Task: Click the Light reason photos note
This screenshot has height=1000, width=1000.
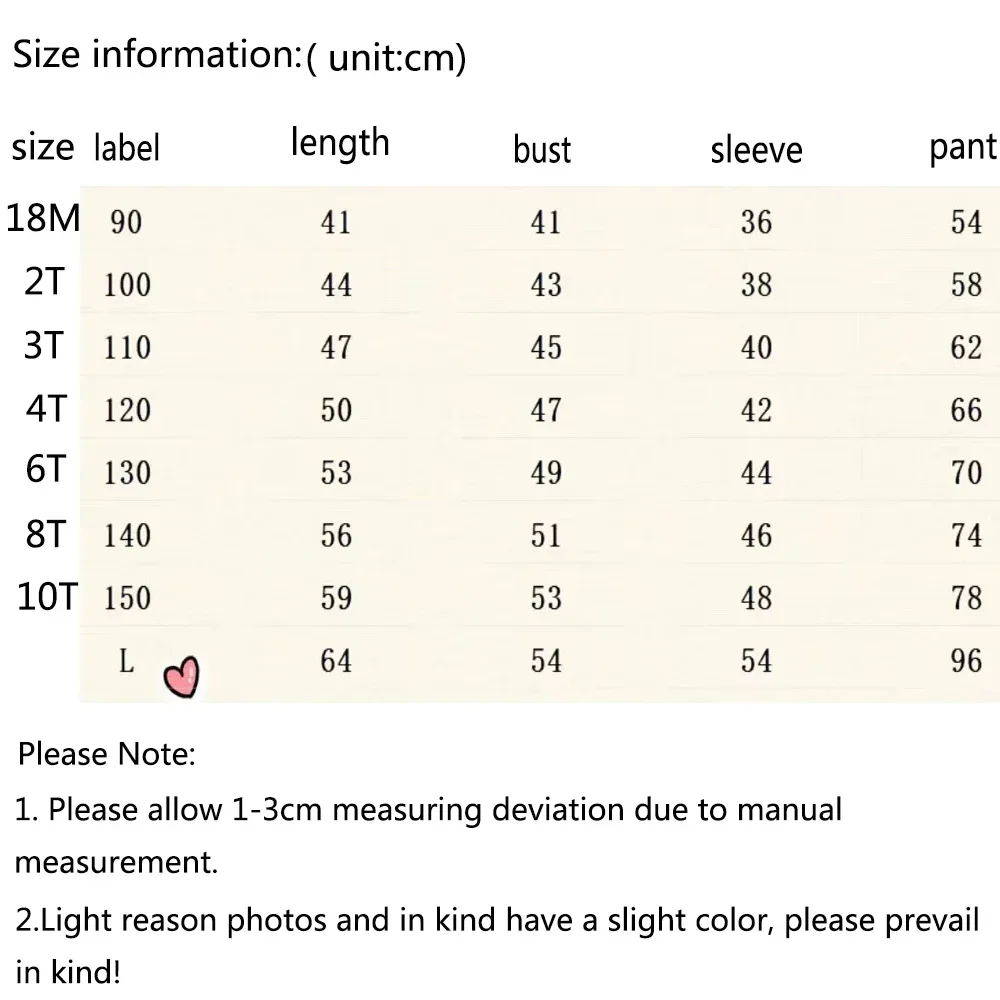Action: click(x=497, y=946)
